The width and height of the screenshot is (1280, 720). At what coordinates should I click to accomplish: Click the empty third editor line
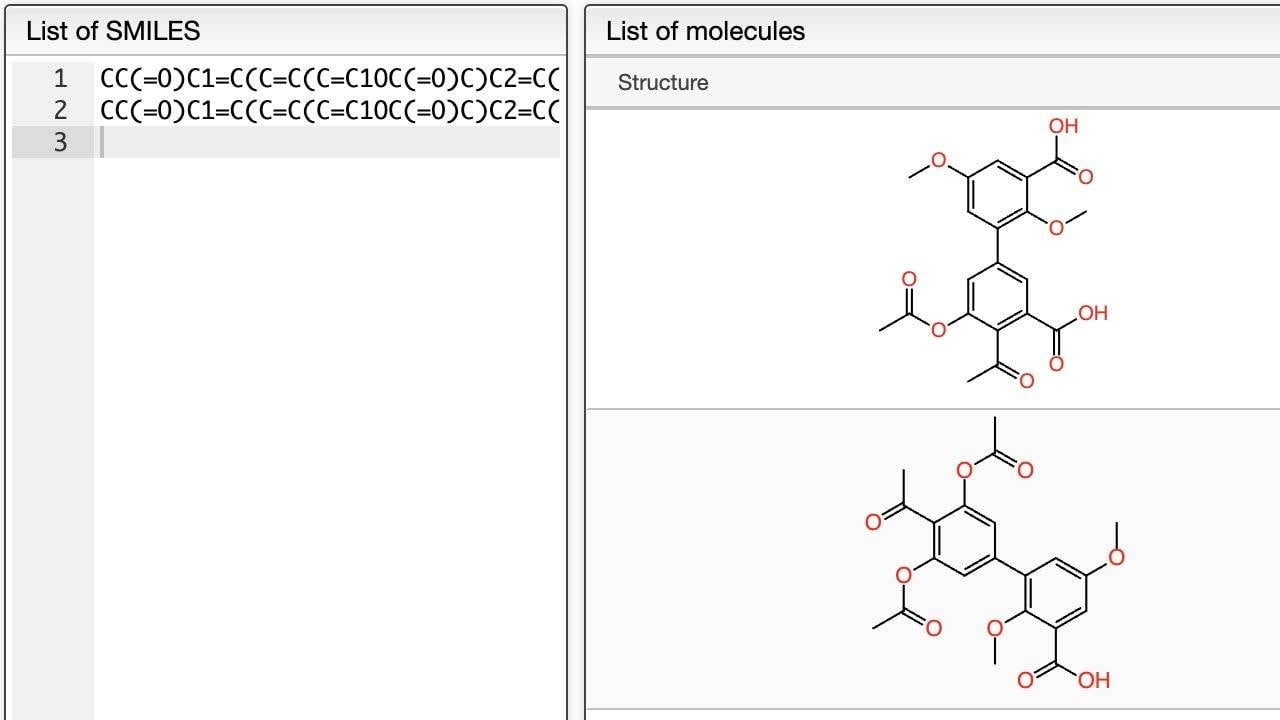point(330,142)
